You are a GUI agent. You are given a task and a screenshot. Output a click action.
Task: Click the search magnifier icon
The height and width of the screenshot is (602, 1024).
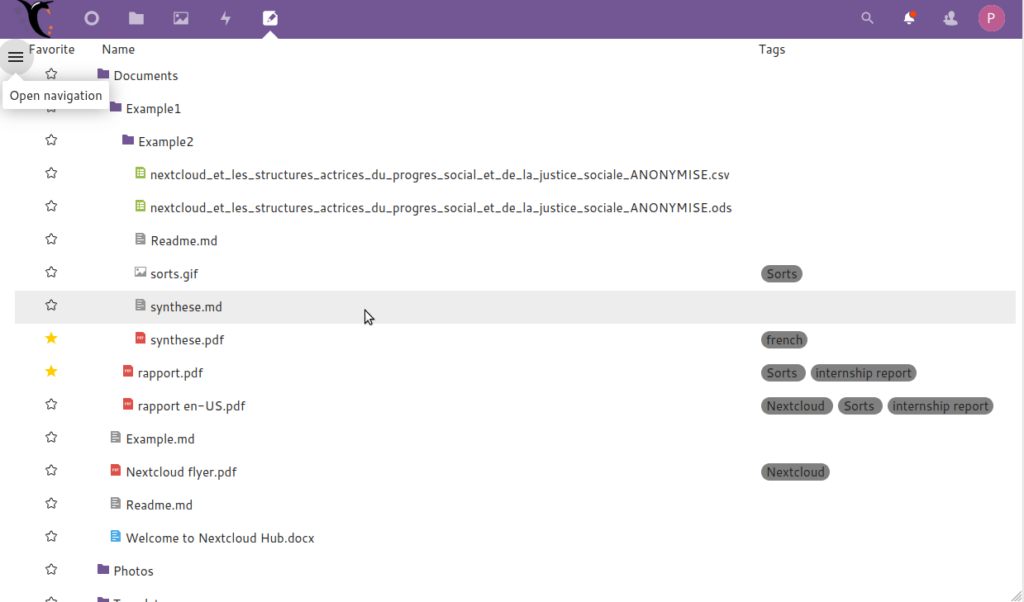click(x=867, y=18)
